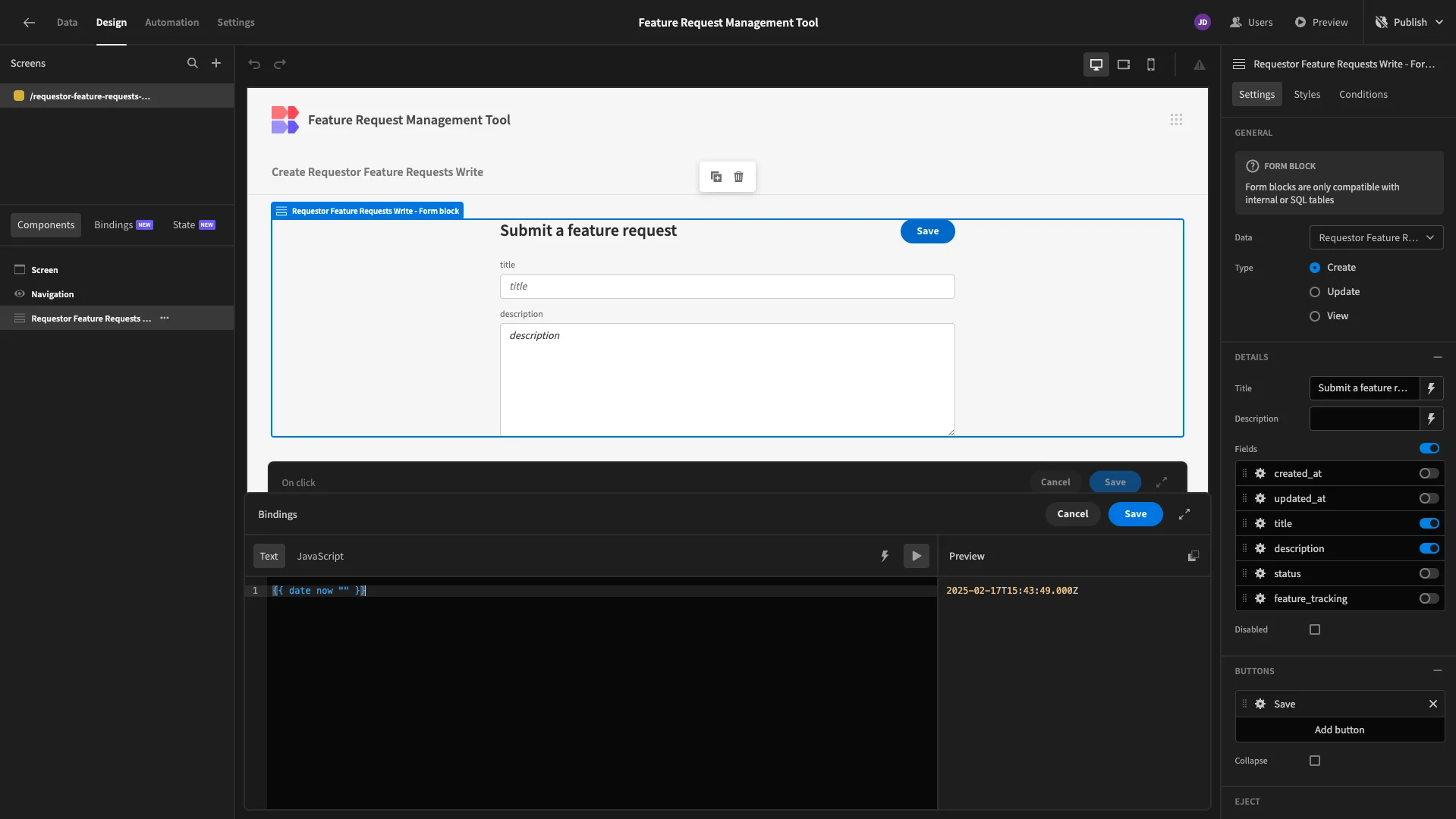Open the app grid dots icon
The image size is (1456, 819).
tap(1176, 120)
